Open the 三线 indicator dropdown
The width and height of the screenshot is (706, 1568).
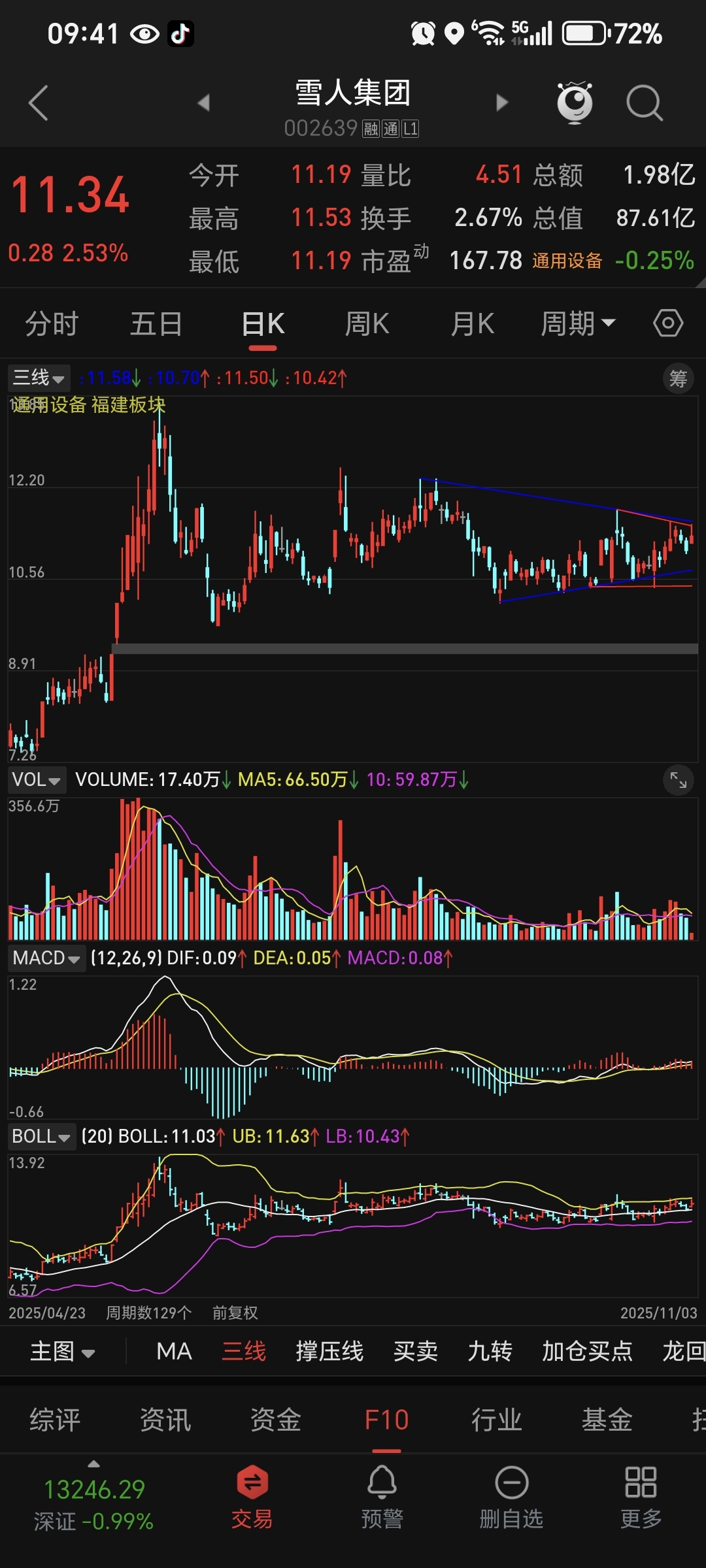coord(39,378)
